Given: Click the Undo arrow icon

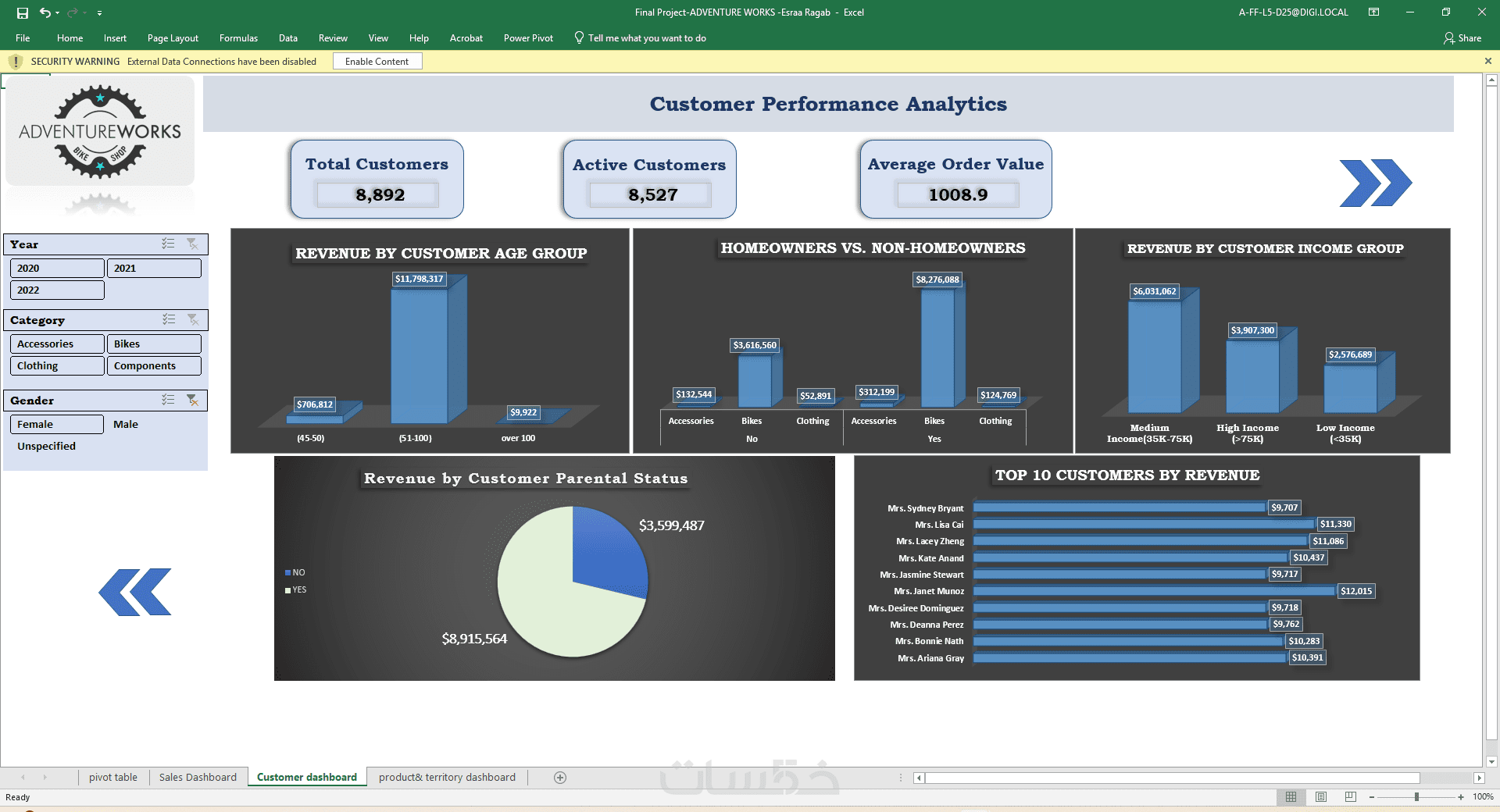Looking at the screenshot, I should (45, 12).
